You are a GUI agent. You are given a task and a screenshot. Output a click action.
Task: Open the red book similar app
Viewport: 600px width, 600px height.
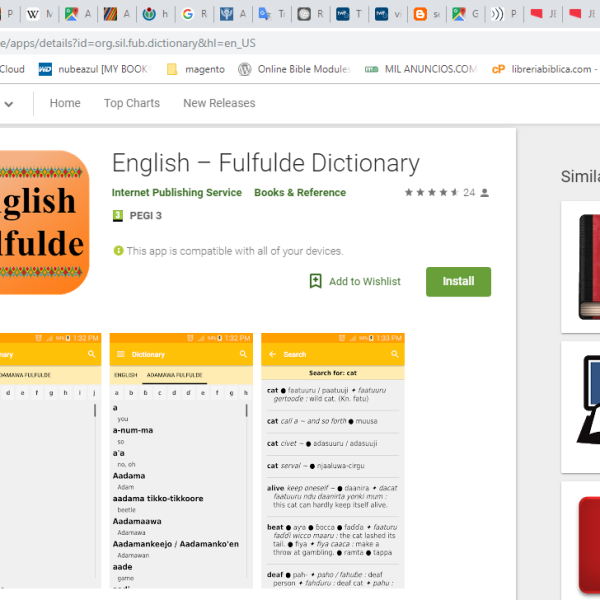[x=580, y=267]
